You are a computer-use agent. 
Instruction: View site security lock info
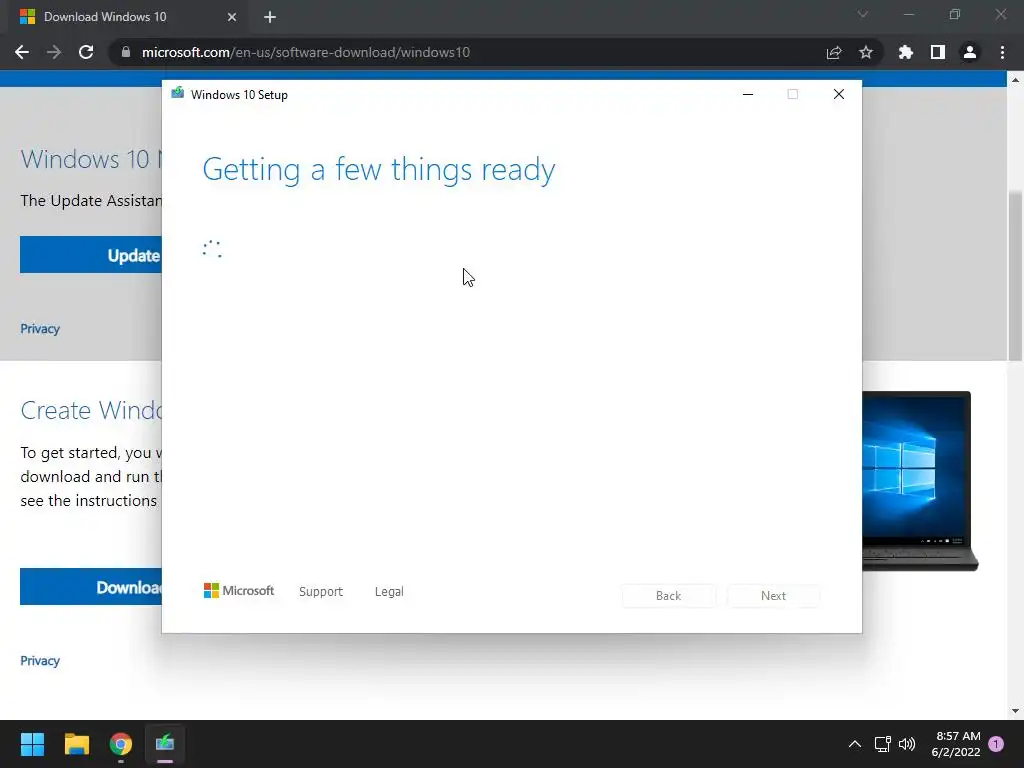[126, 52]
